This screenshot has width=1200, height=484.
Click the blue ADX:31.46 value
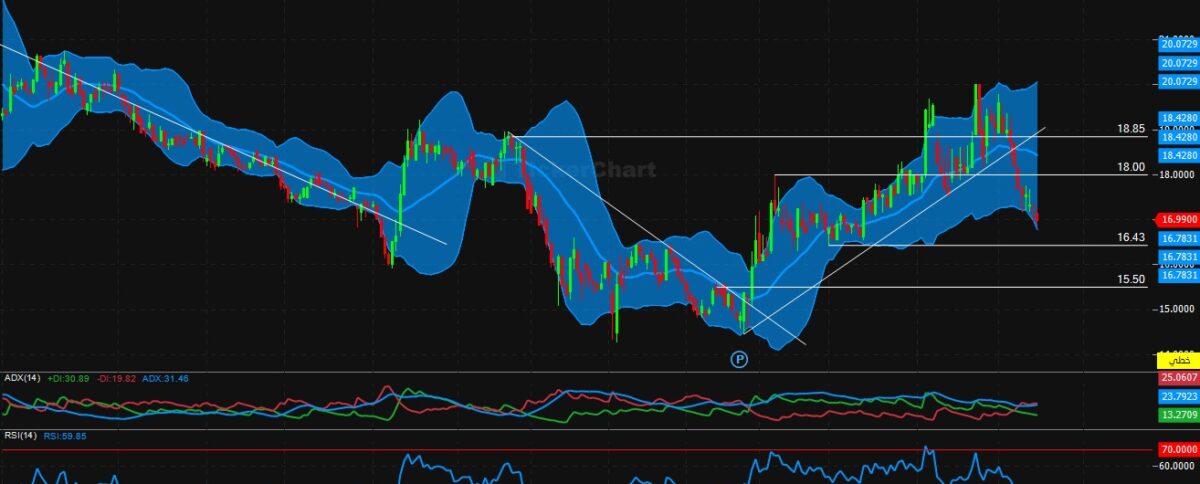pos(165,379)
